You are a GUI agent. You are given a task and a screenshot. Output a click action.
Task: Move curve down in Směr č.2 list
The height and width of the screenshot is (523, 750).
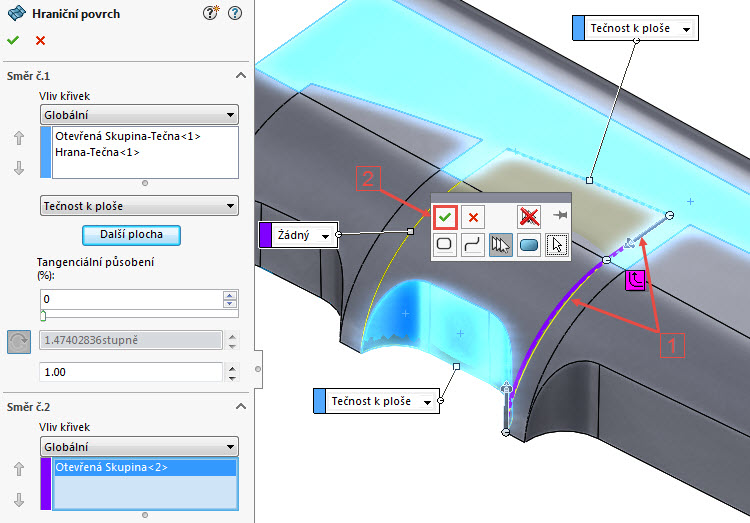[x=19, y=500]
